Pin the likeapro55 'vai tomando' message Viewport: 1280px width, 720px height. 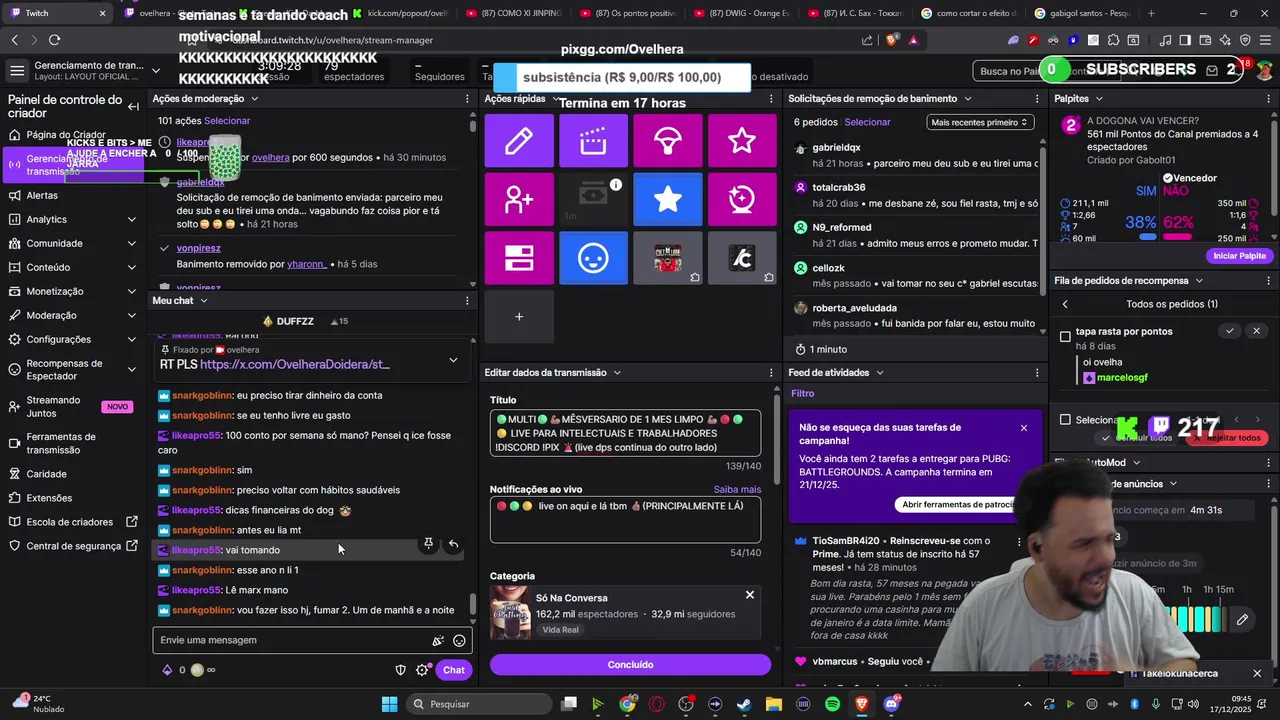point(428,543)
